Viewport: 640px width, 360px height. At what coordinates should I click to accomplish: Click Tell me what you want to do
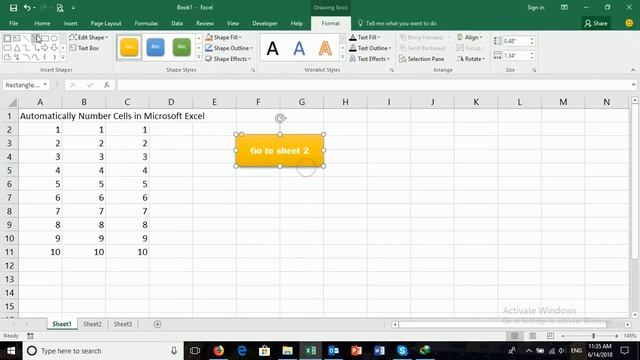click(x=397, y=24)
